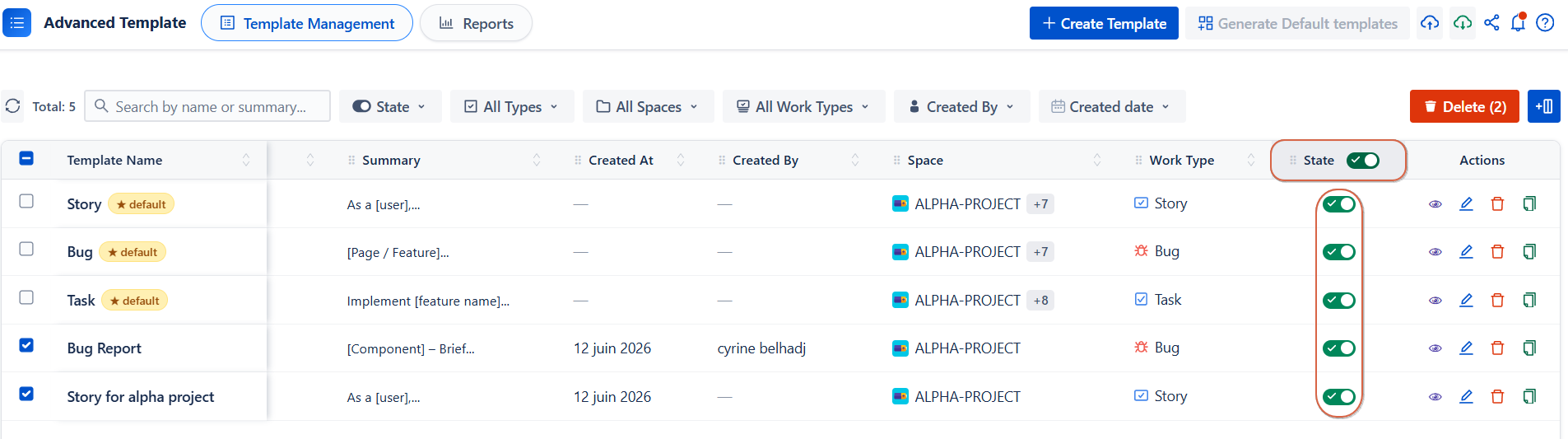The image size is (1568, 439).
Task: Duplicate the Story template
Action: click(x=1529, y=203)
